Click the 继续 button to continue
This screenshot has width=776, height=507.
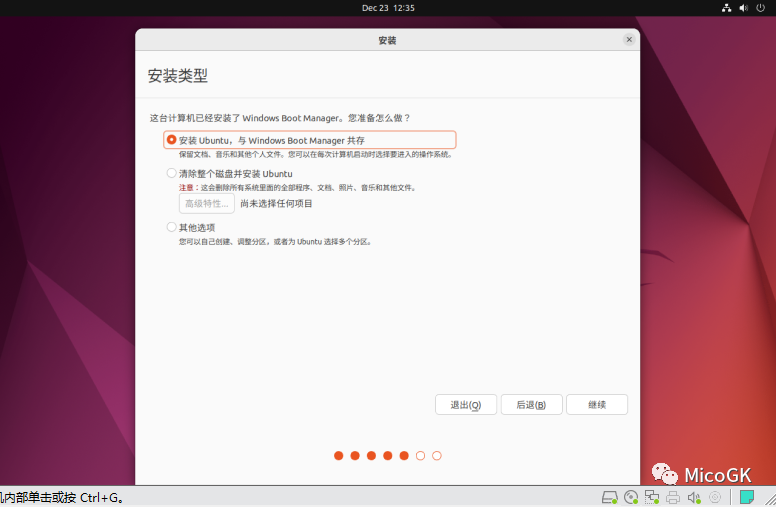[597, 405]
